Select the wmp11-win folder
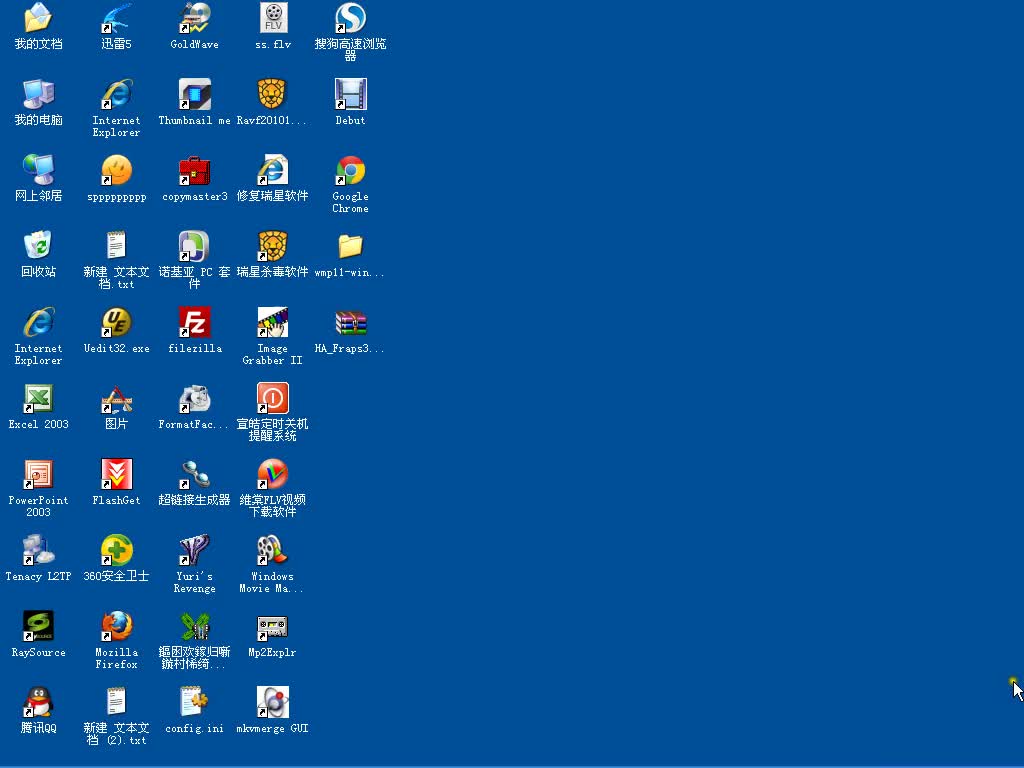Screen dimensions: 1024x768 coord(350,247)
